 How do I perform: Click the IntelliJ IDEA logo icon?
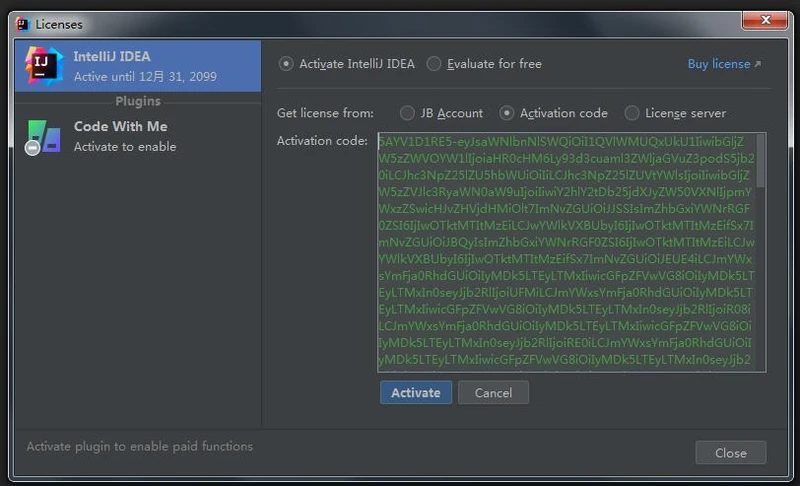click(42, 66)
